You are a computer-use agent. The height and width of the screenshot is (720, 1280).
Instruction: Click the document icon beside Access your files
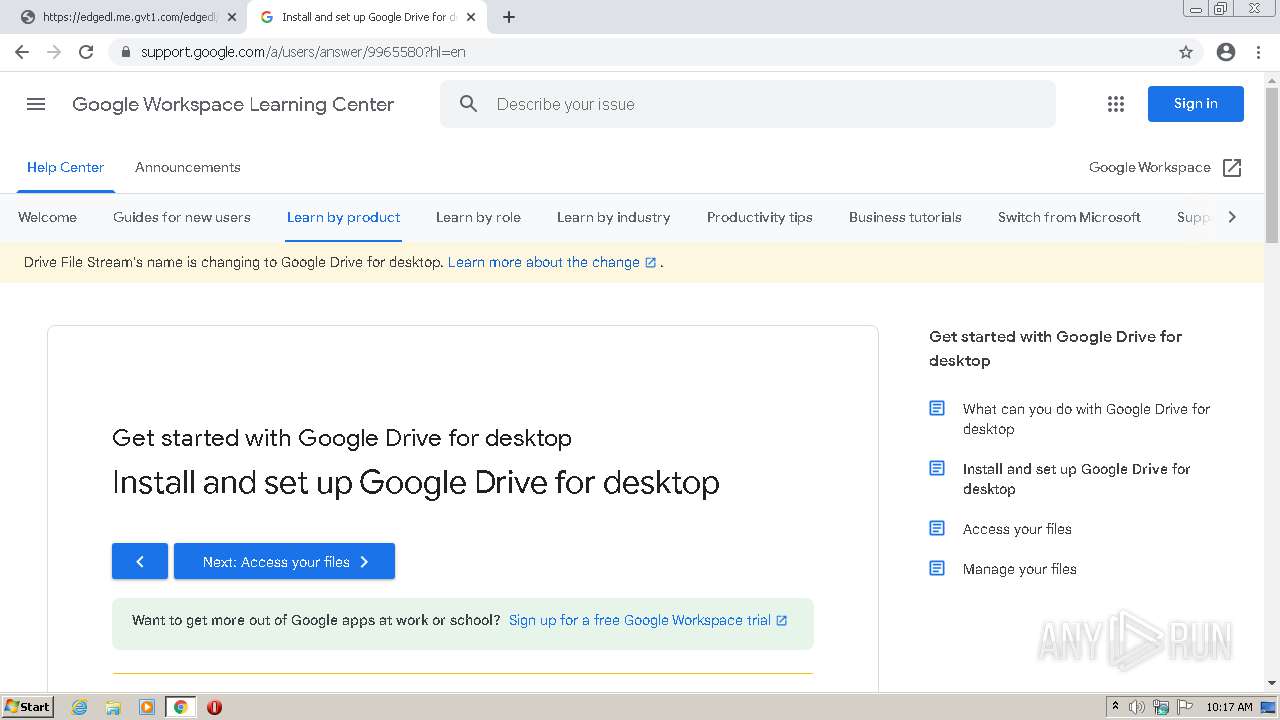[937, 528]
